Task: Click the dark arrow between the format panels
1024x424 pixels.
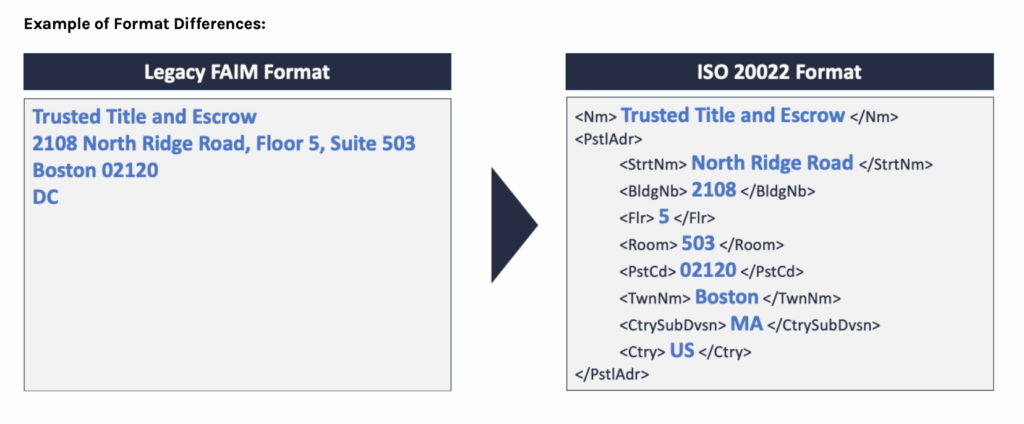Action: click(512, 225)
